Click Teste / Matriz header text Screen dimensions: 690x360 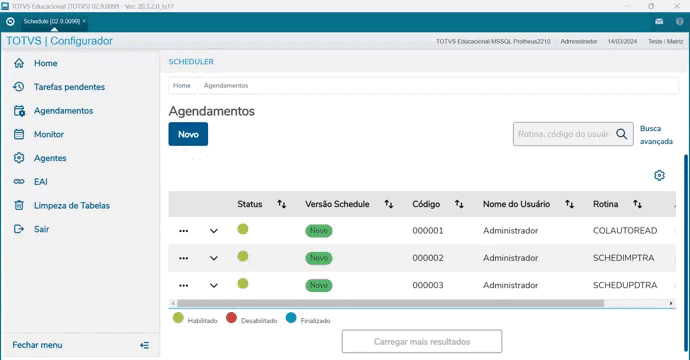665,41
